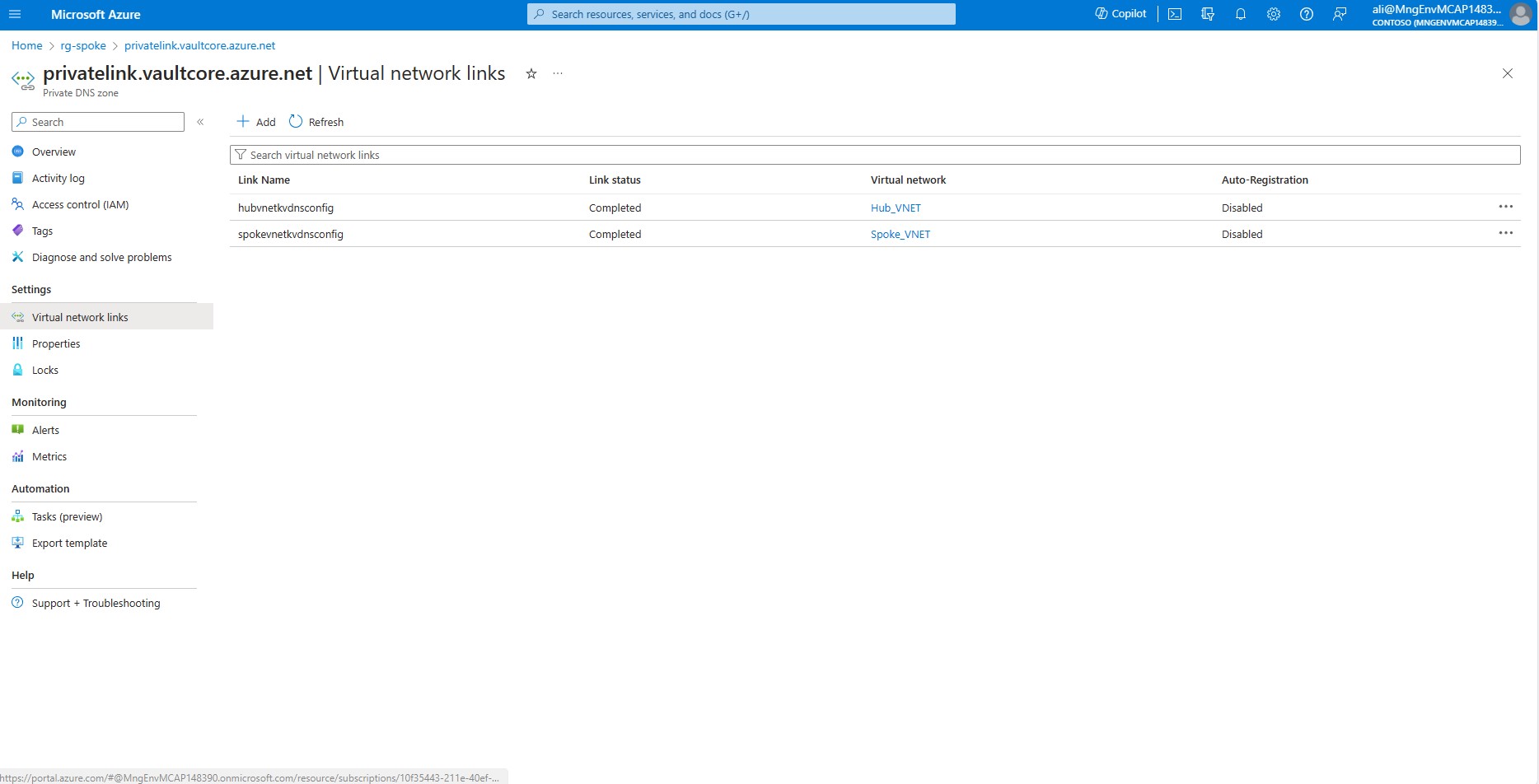Open Diagnose and solve problems
This screenshot has width=1539, height=784.
[x=101, y=257]
